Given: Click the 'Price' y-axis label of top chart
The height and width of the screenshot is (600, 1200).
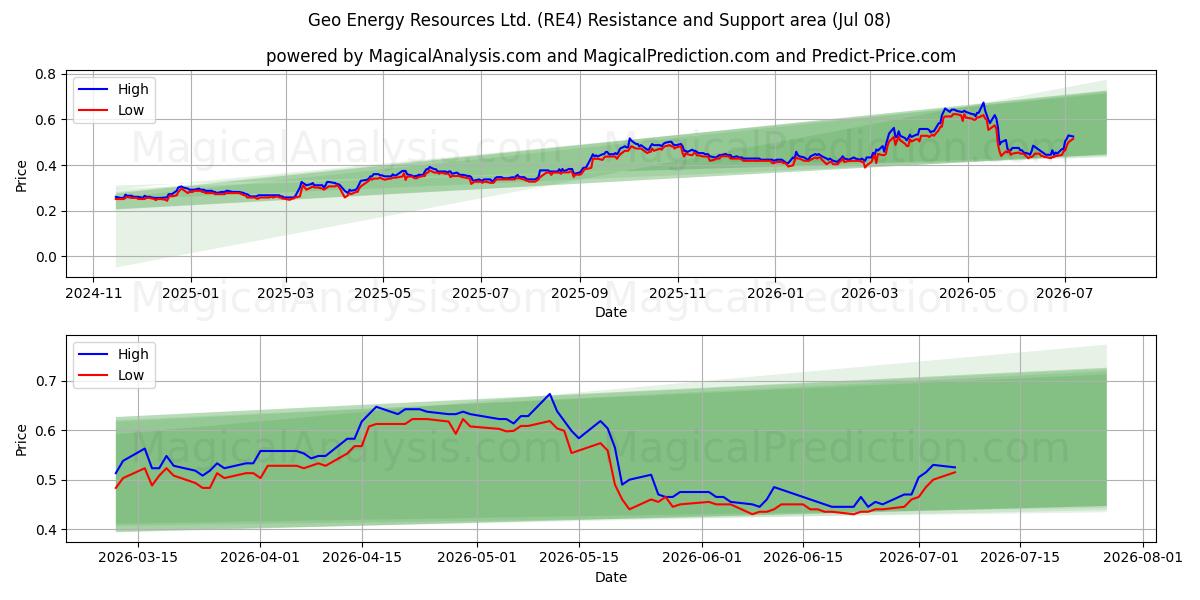Looking at the screenshot, I should click(x=22, y=175).
